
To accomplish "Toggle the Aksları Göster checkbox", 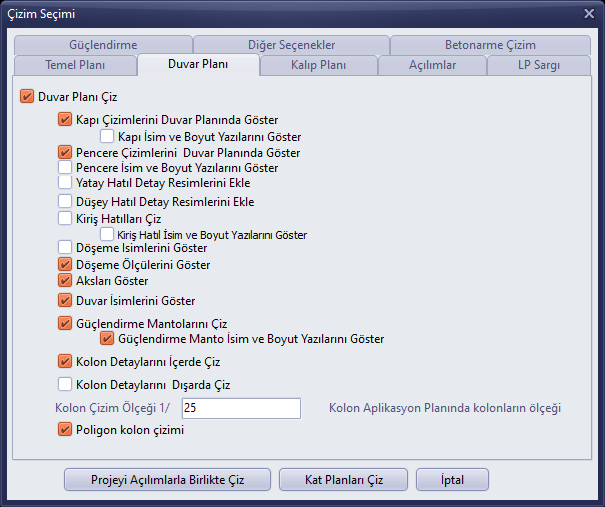I will (65, 281).
